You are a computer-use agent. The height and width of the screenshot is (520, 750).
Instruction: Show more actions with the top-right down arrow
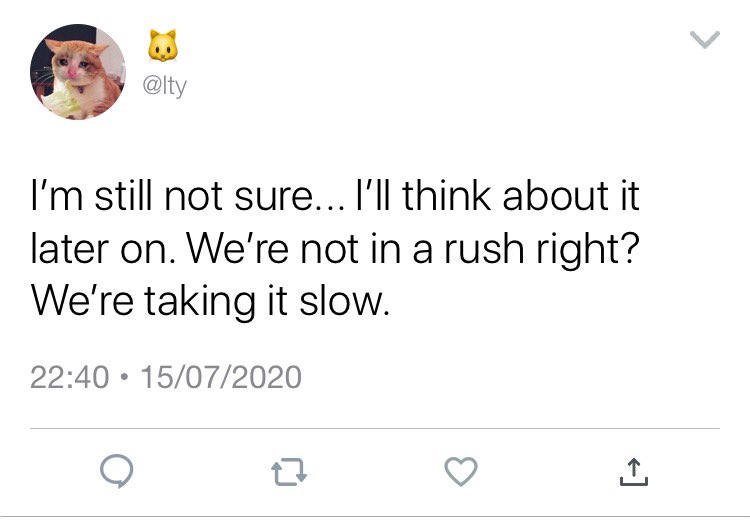coord(705,40)
